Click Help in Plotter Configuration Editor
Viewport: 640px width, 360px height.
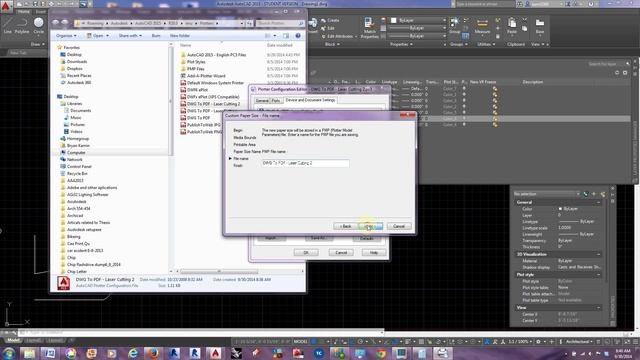373,253
